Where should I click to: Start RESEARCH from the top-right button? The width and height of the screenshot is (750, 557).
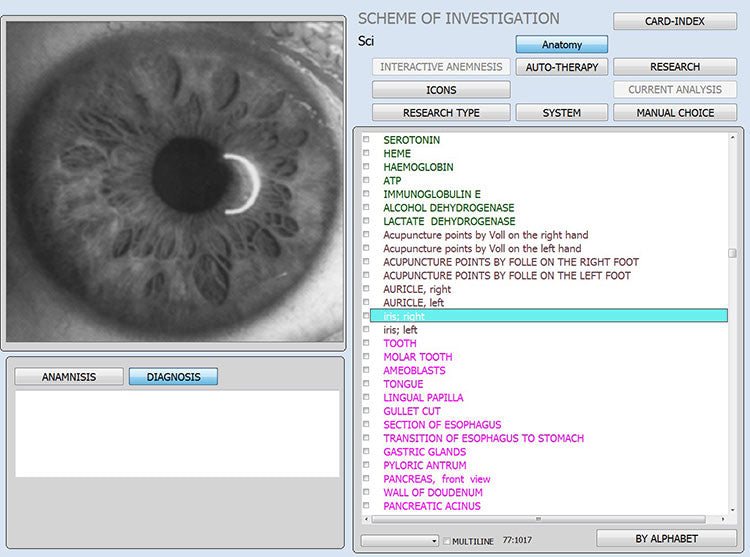click(674, 67)
